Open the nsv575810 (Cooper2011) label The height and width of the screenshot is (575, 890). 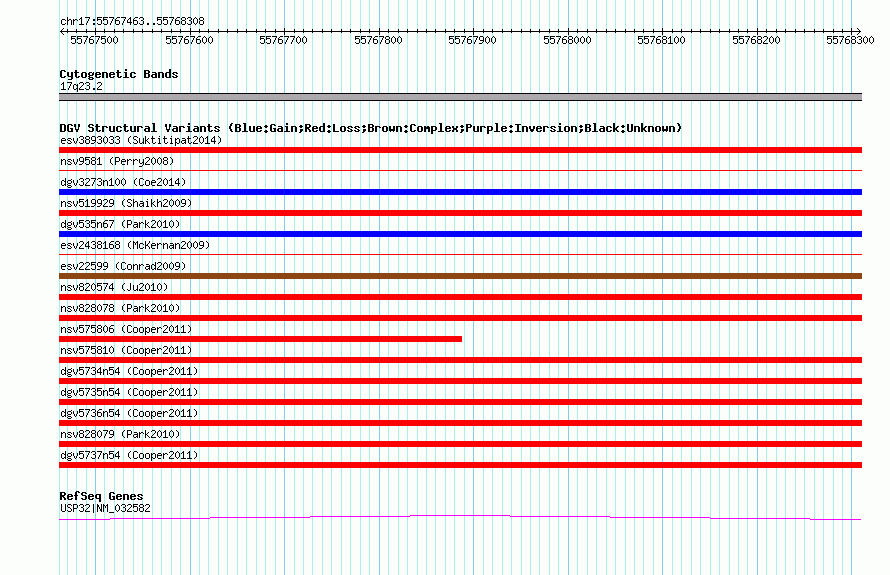(126, 350)
